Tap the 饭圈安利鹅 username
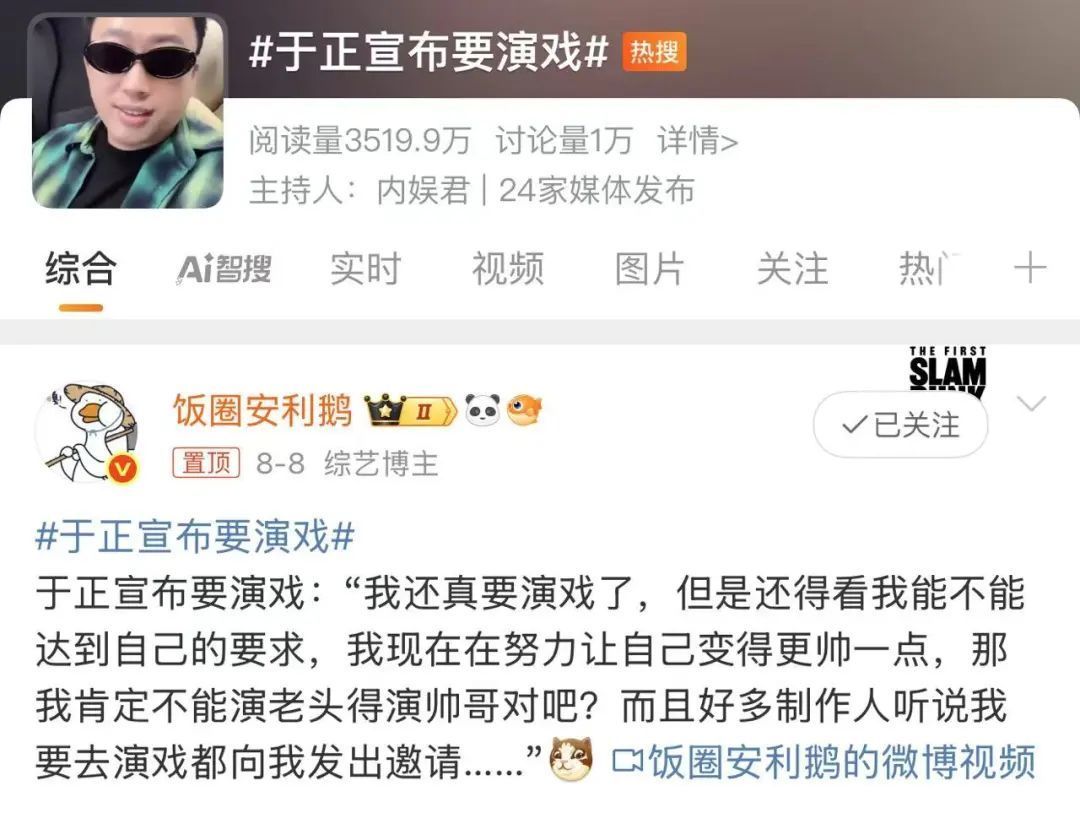This screenshot has height=813, width=1080. [x=262, y=411]
